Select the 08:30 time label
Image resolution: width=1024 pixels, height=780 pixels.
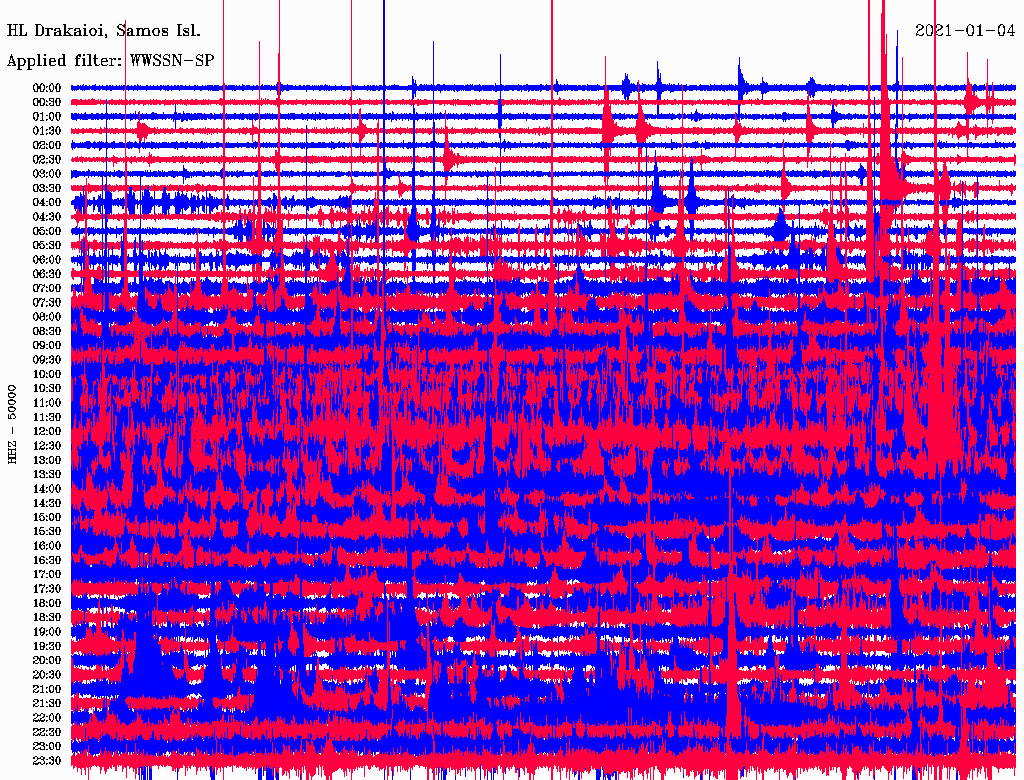point(46,331)
